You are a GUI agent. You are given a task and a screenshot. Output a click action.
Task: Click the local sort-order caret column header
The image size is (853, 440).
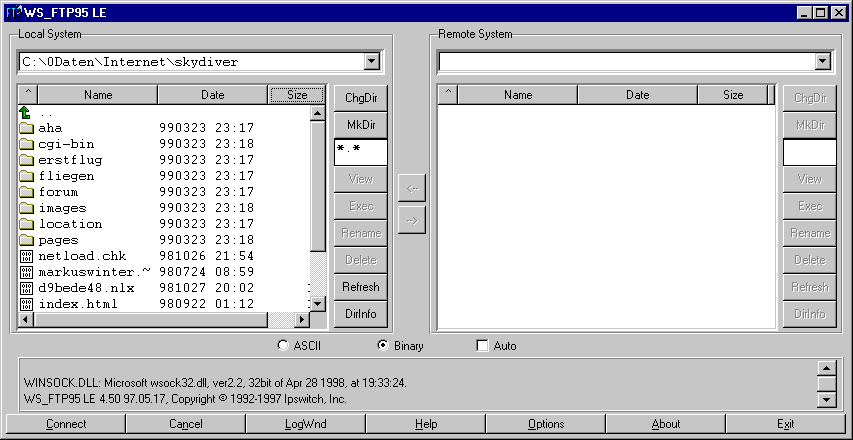(28, 95)
